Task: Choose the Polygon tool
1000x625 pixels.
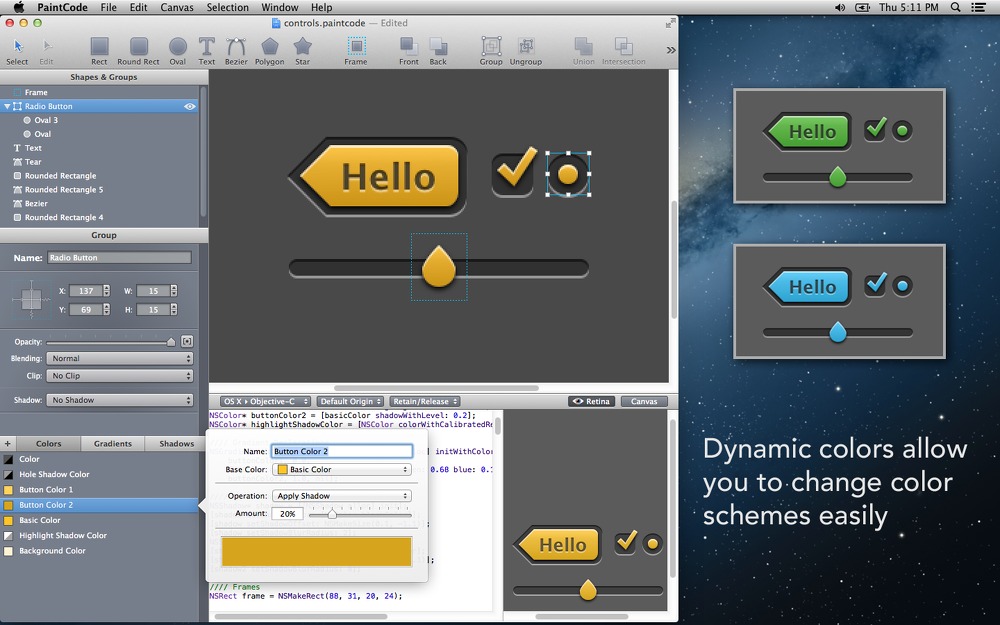Action: pyautogui.click(x=270, y=51)
